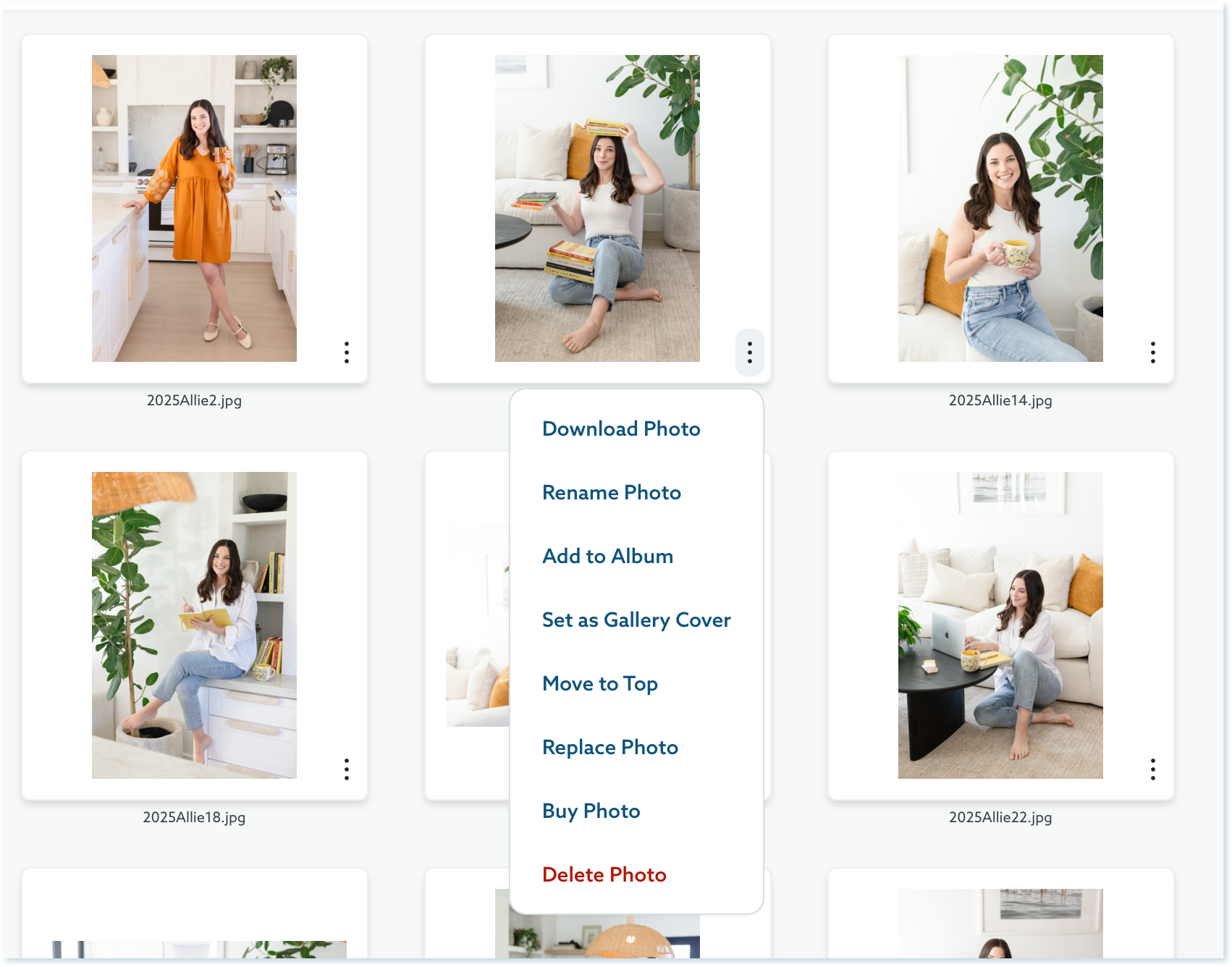Screen dimensions: 1232x967
Task: Click the 2025Allie2.jpg filename label
Action: (194, 400)
